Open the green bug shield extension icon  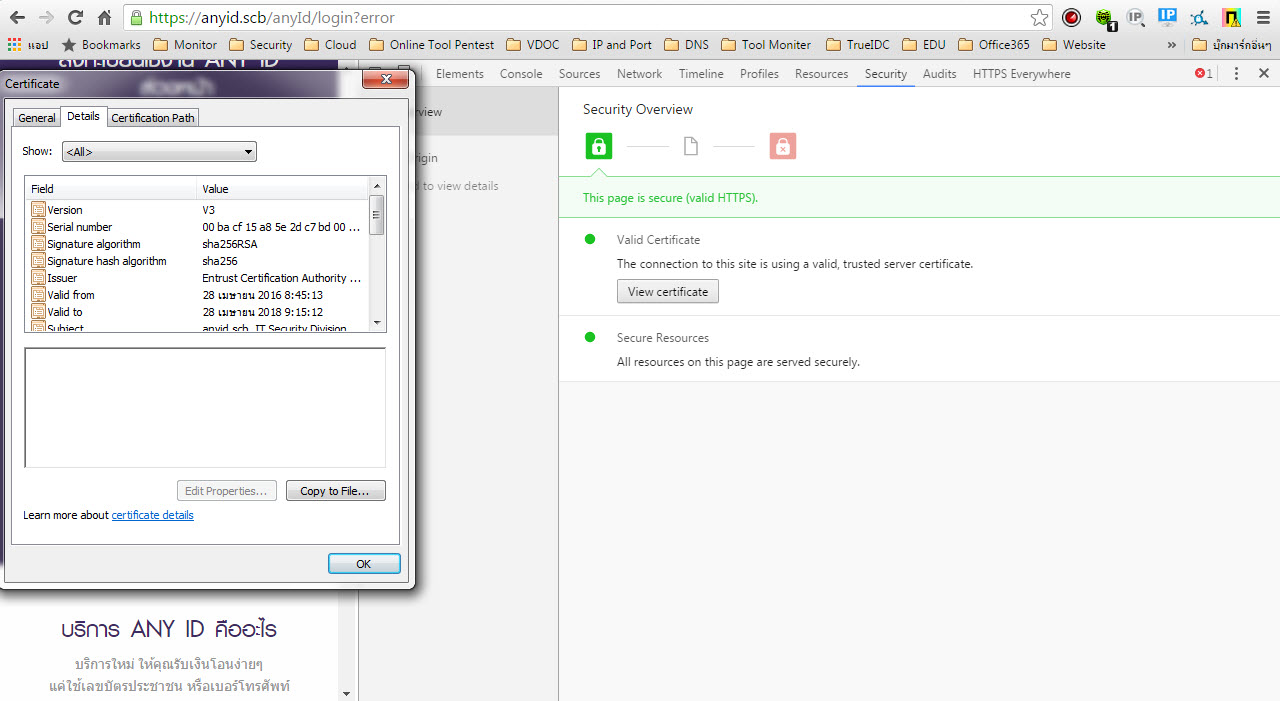1104,18
